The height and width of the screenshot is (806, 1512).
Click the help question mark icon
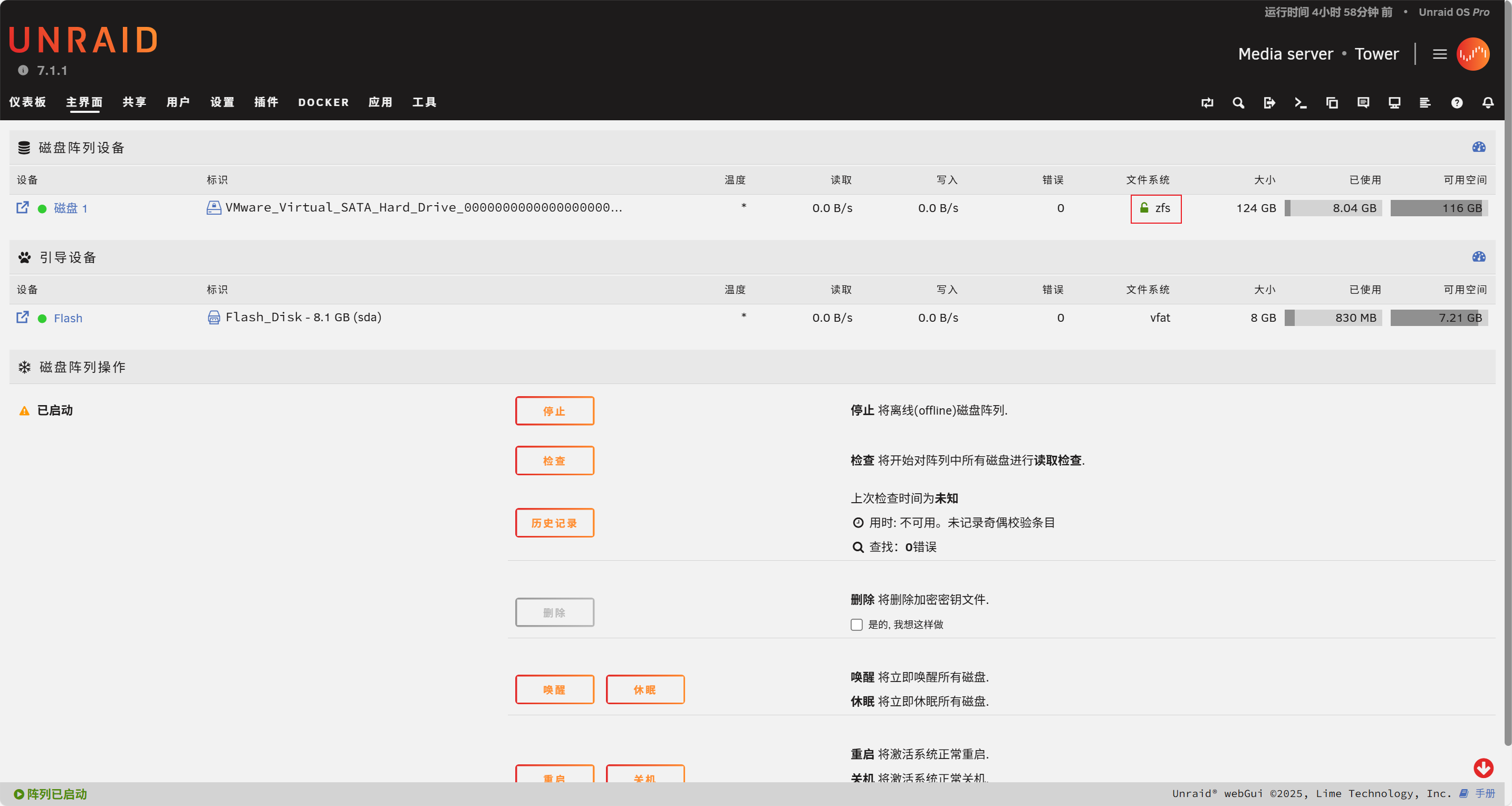[x=1456, y=103]
